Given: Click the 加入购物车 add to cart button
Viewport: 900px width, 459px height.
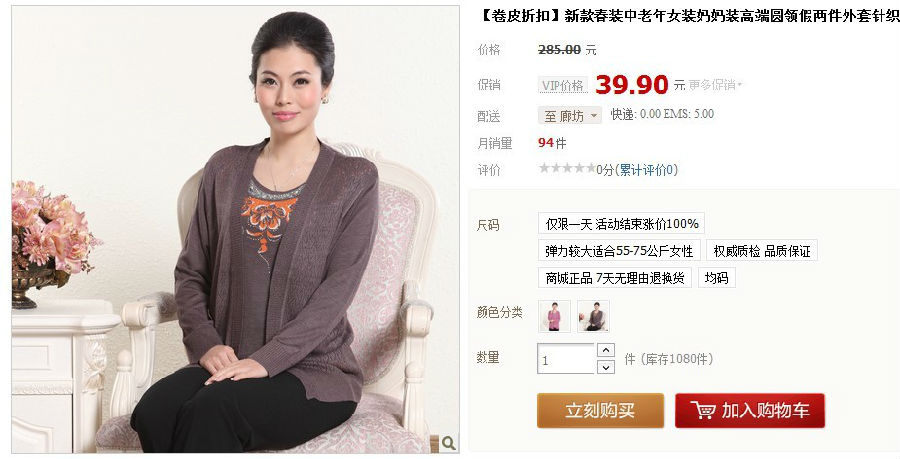Looking at the screenshot, I should click(750, 410).
